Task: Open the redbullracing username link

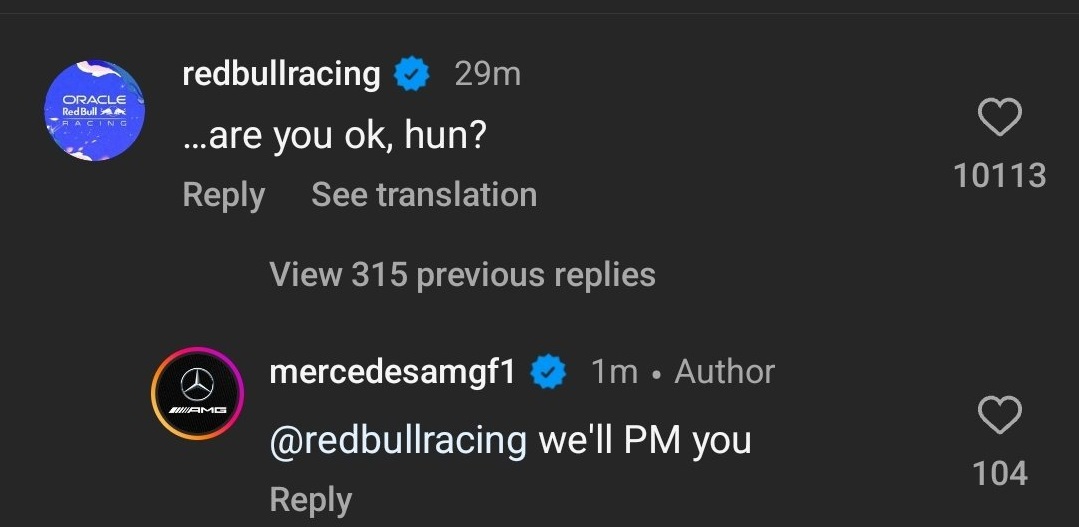Action: point(281,74)
